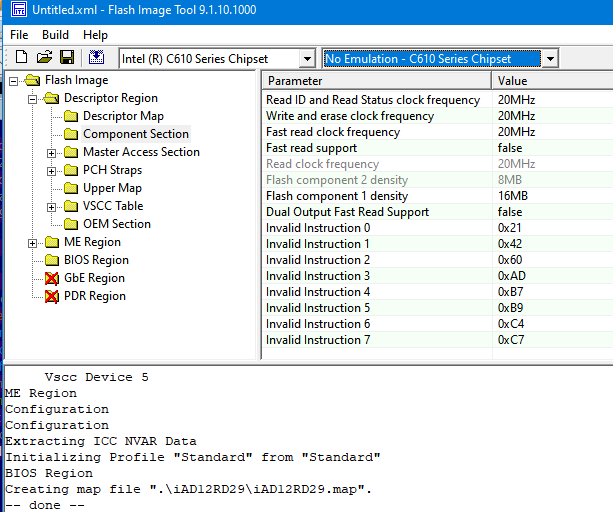The width and height of the screenshot is (613, 512).
Task: Select Flash component 1 density parameter
Action: pos(337,196)
